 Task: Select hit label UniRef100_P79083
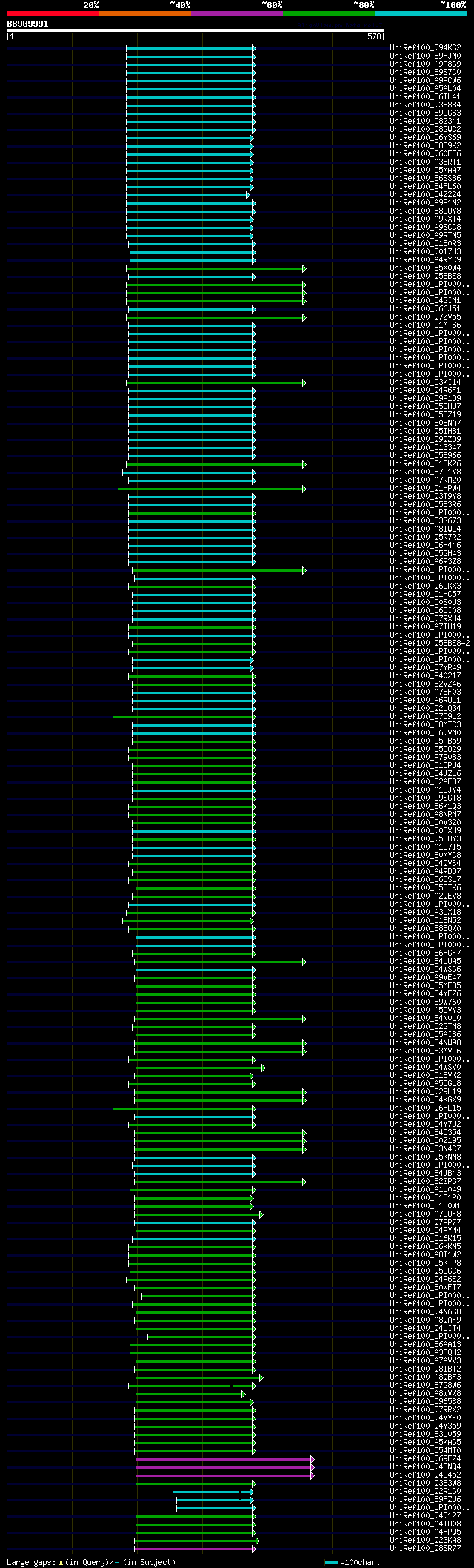425,757
